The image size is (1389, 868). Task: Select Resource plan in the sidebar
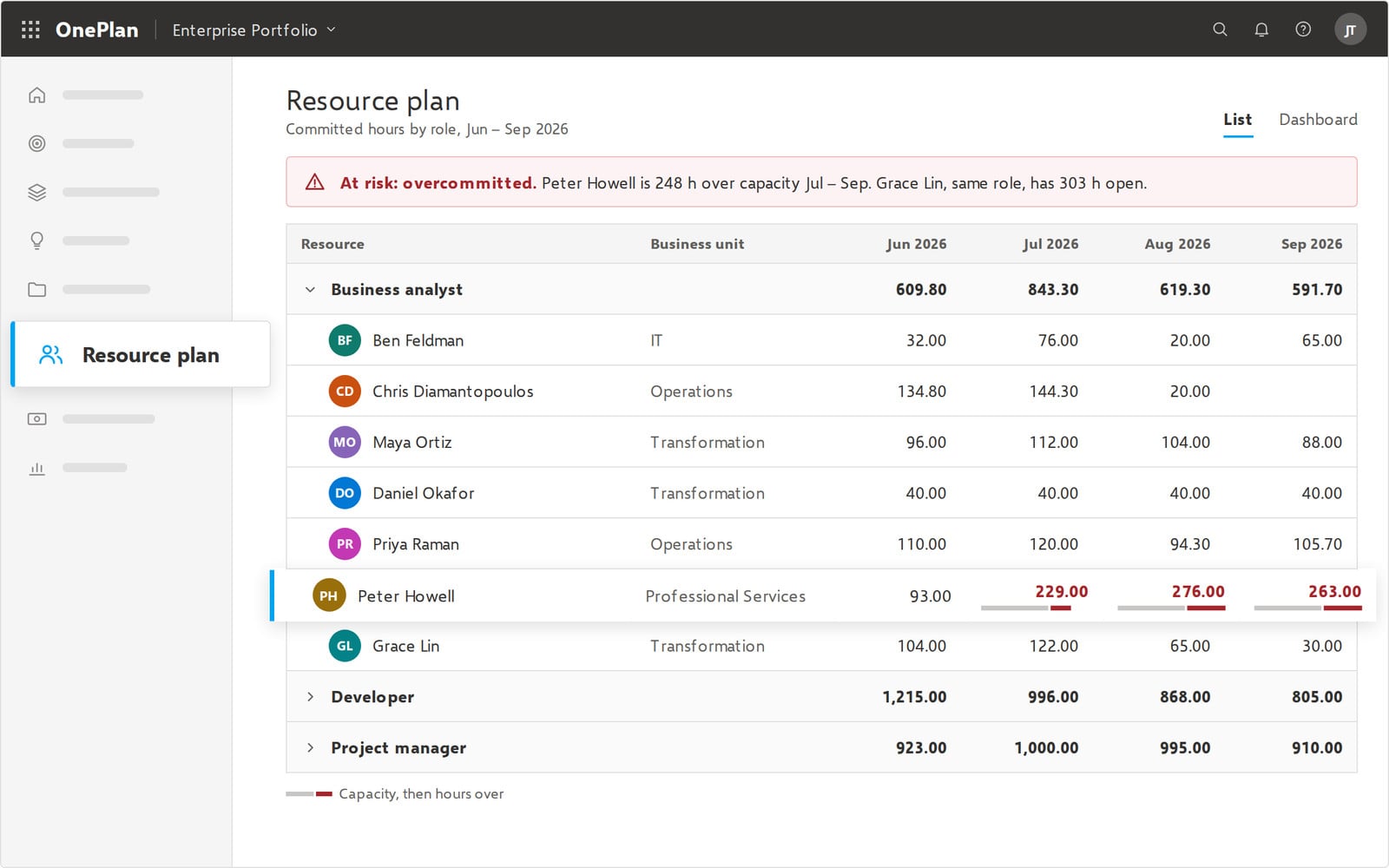point(141,354)
